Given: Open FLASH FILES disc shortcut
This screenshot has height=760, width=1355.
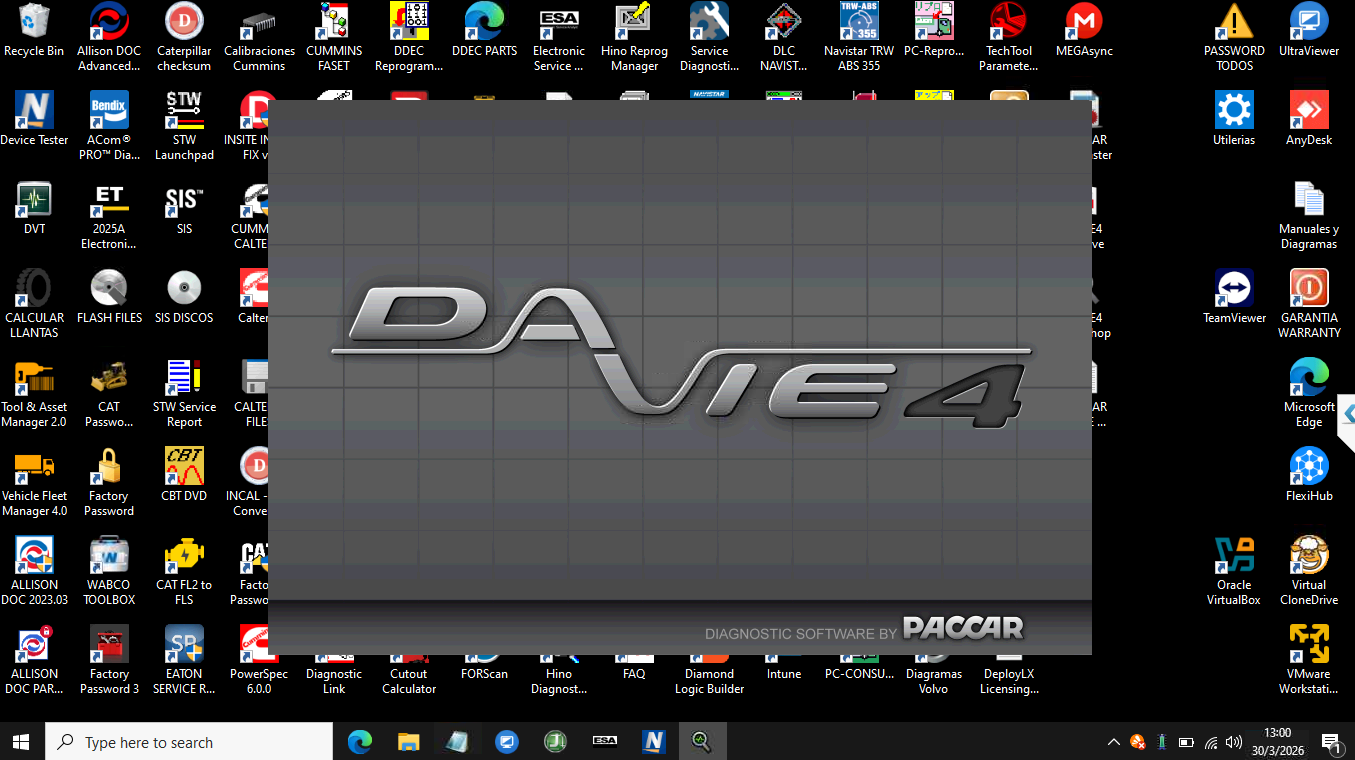Looking at the screenshot, I should [x=109, y=297].
